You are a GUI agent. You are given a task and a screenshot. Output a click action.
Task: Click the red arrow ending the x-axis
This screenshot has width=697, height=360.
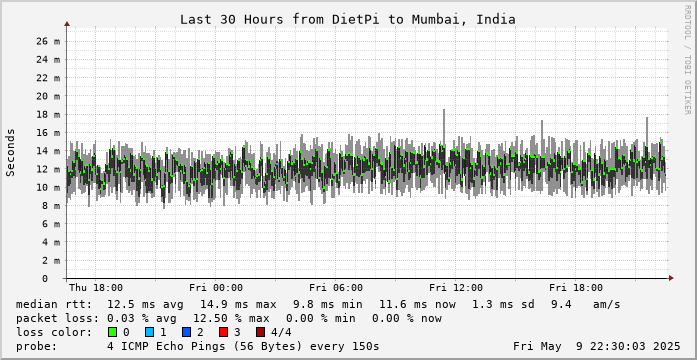coord(671,278)
